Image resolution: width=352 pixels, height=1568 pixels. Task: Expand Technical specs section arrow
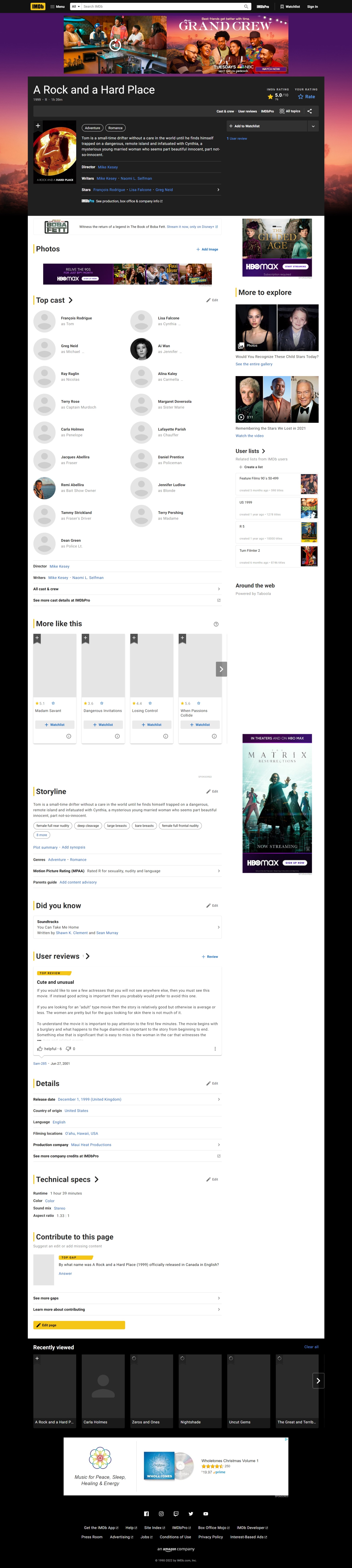(96, 1180)
